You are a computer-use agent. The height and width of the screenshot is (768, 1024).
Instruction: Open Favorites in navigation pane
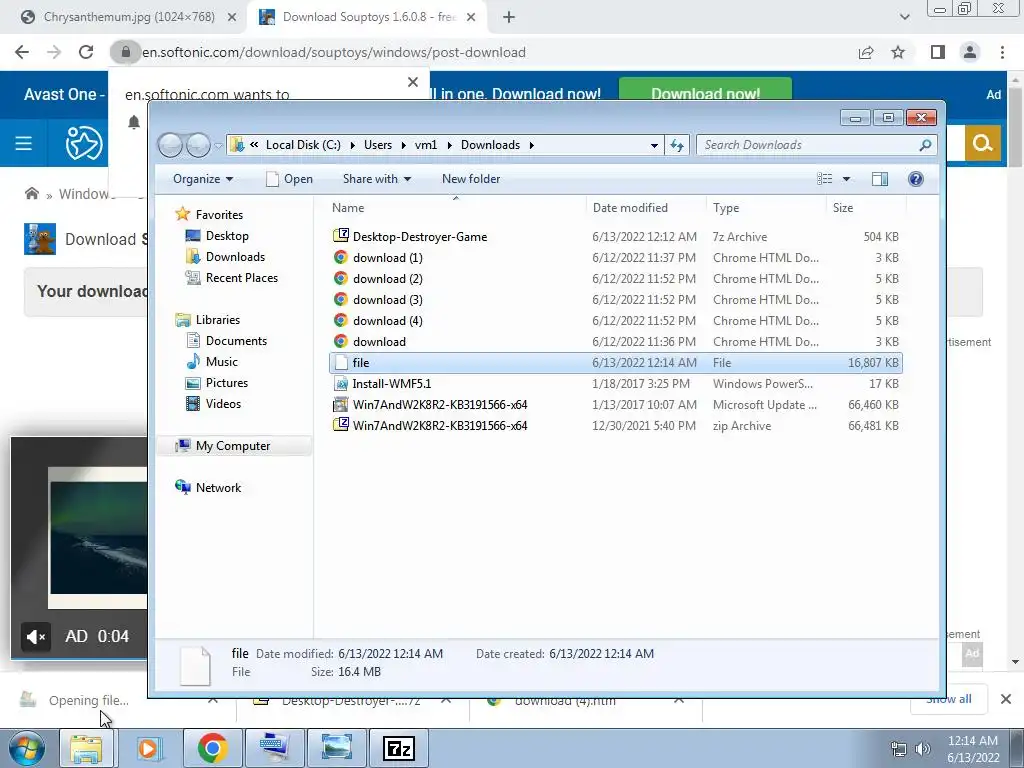(x=219, y=215)
